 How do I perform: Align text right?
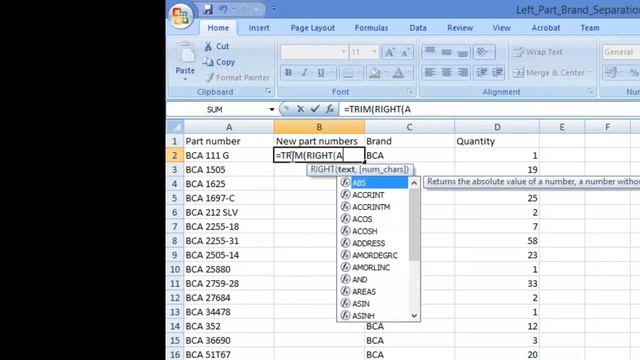[x=463, y=73]
